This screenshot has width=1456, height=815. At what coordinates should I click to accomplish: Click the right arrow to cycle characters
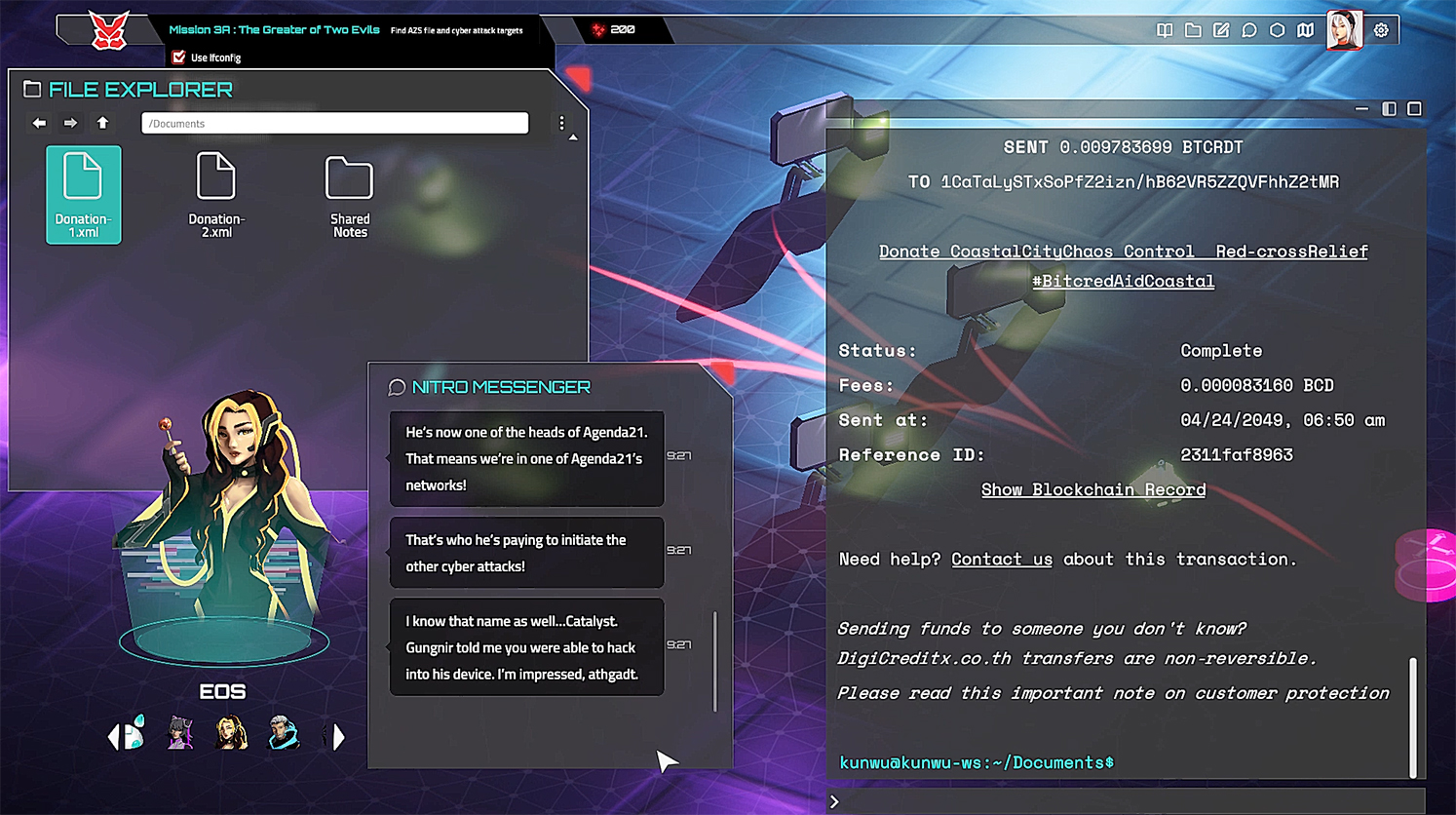click(x=338, y=737)
